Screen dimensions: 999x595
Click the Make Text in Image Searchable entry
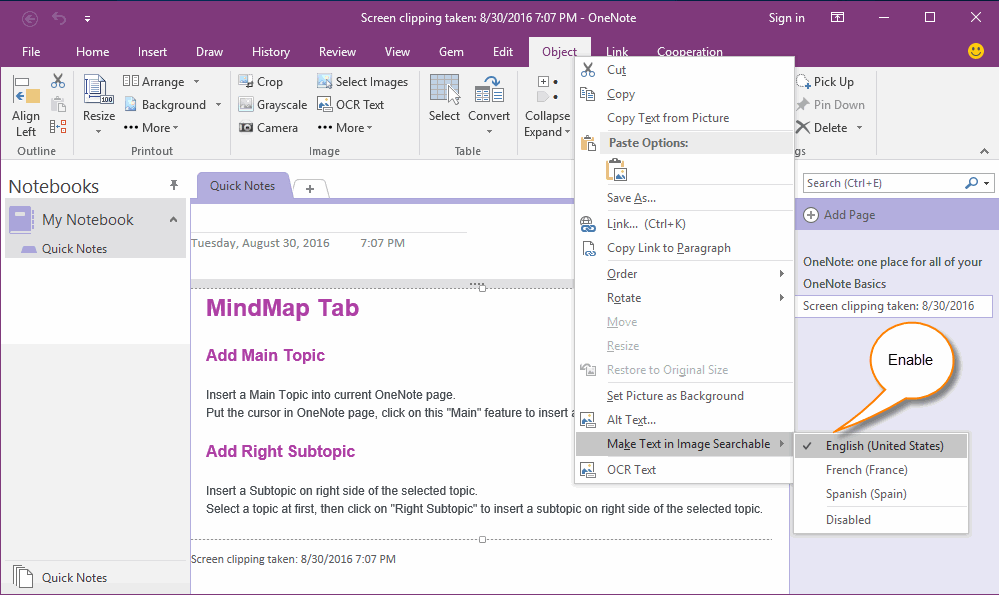tap(684, 444)
